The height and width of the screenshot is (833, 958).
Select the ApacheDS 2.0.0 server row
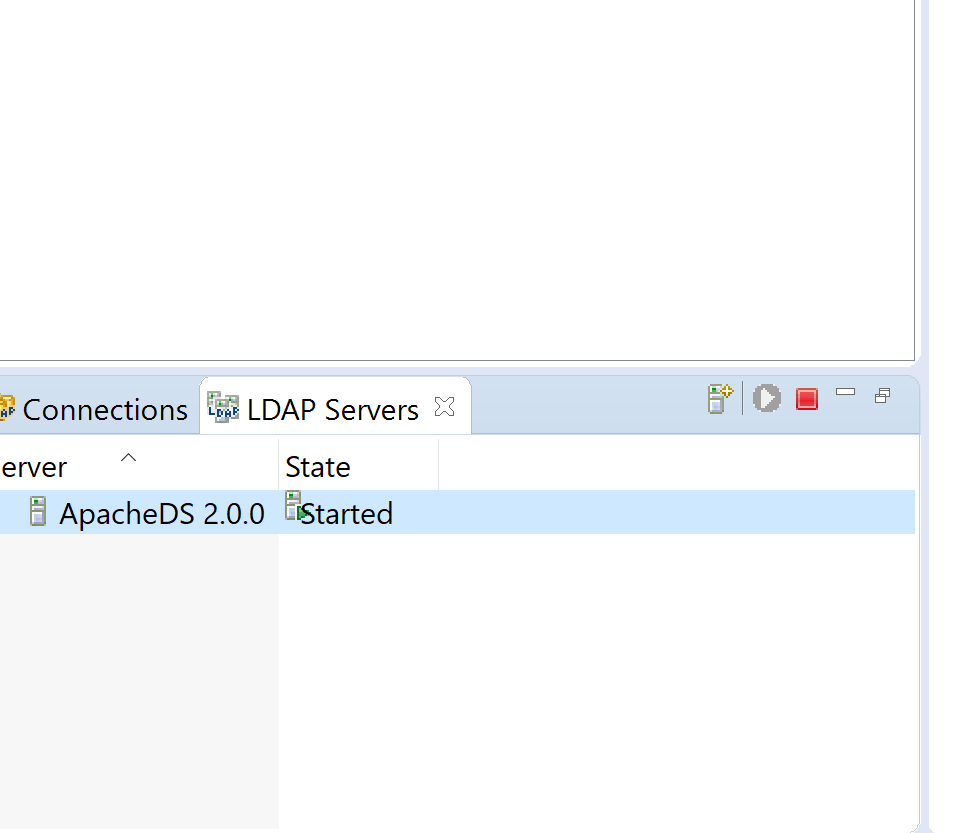tap(457, 512)
